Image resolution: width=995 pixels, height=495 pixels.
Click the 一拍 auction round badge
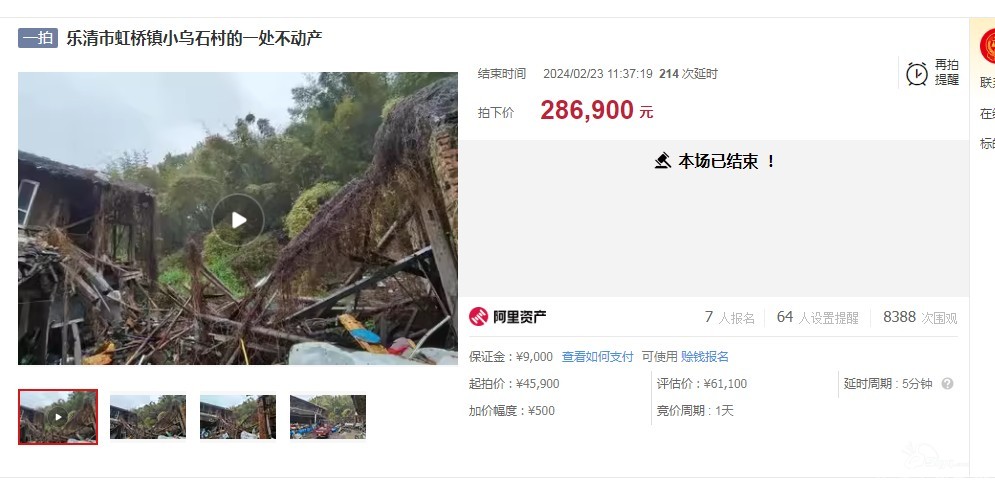(37, 38)
